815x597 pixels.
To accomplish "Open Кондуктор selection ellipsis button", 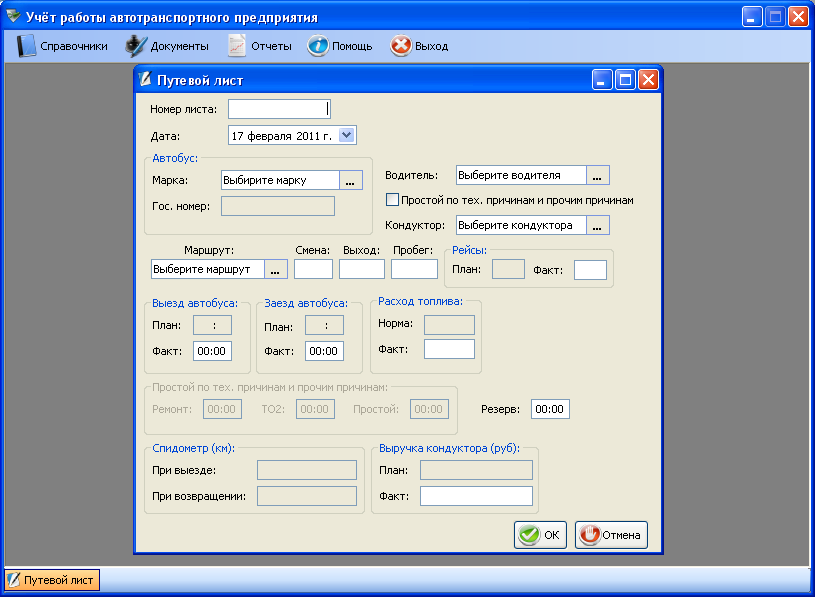I will [598, 226].
